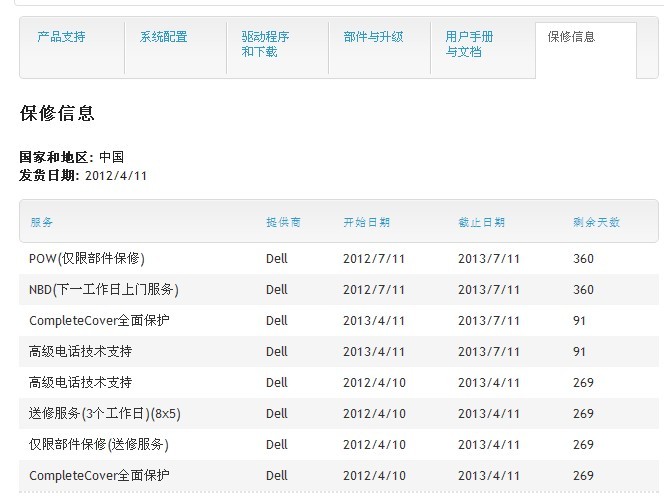Switch to the 系统配置 tab

pyautogui.click(x=163, y=37)
